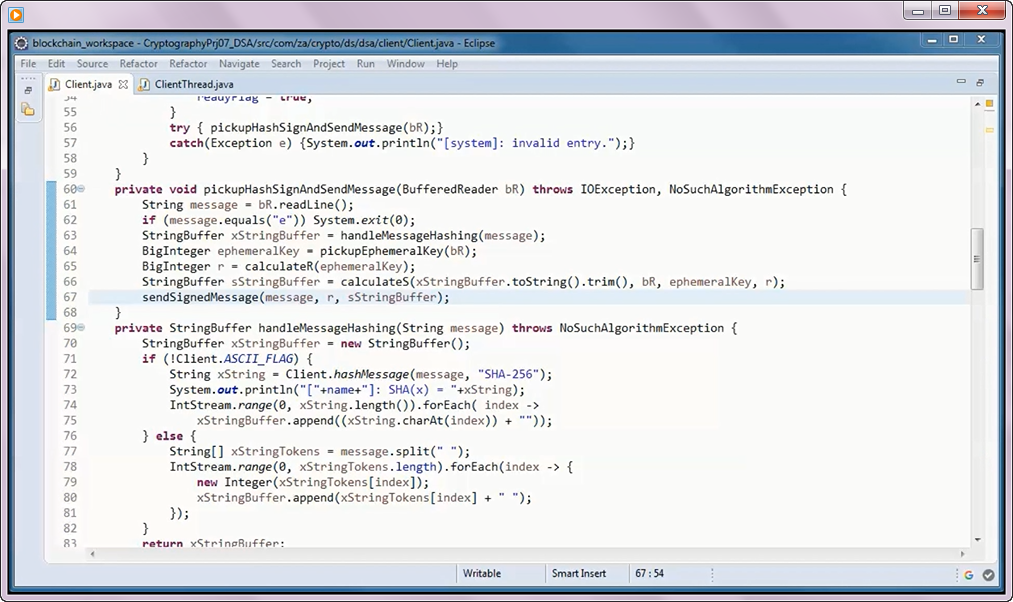Open the Source menu

[92, 63]
